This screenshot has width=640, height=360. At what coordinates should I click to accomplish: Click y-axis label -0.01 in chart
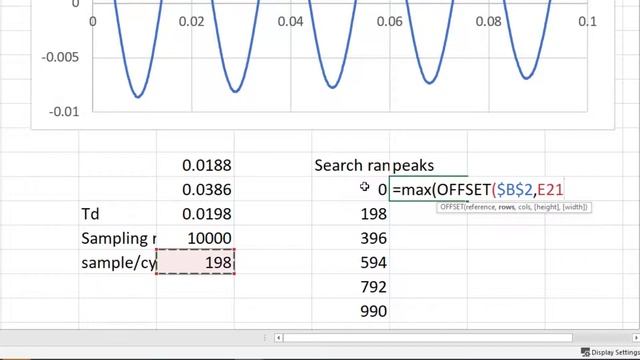point(64,111)
